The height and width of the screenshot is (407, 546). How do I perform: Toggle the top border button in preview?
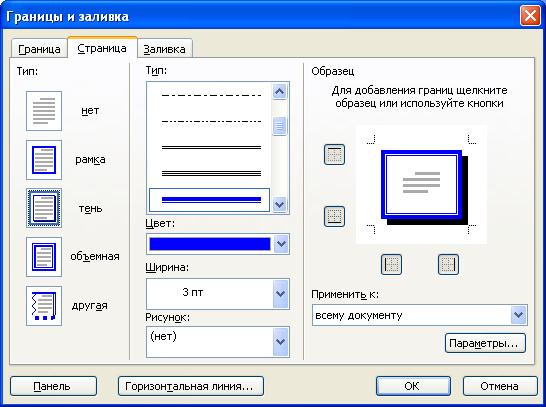click(334, 154)
